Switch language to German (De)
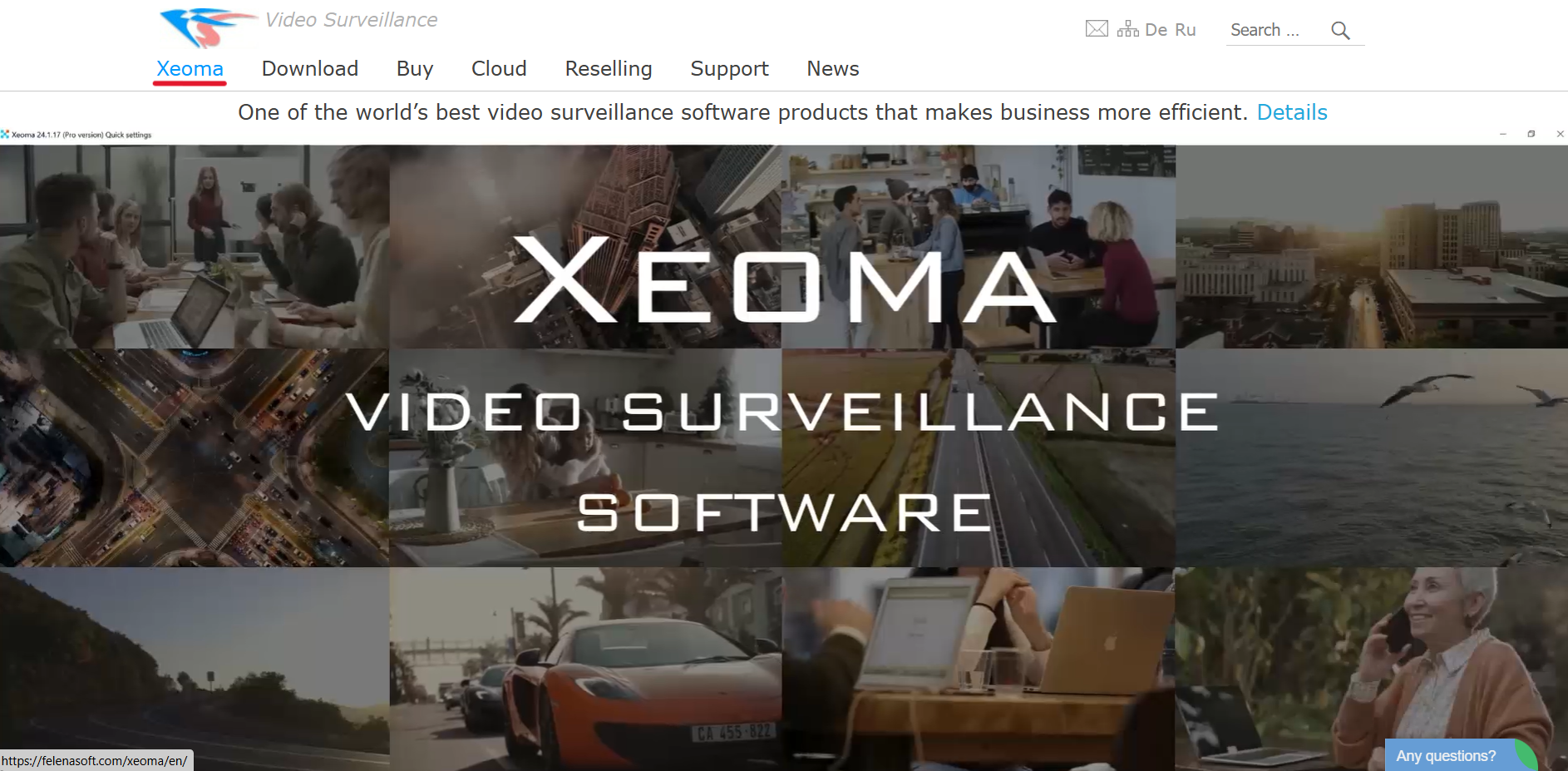 (x=1156, y=30)
